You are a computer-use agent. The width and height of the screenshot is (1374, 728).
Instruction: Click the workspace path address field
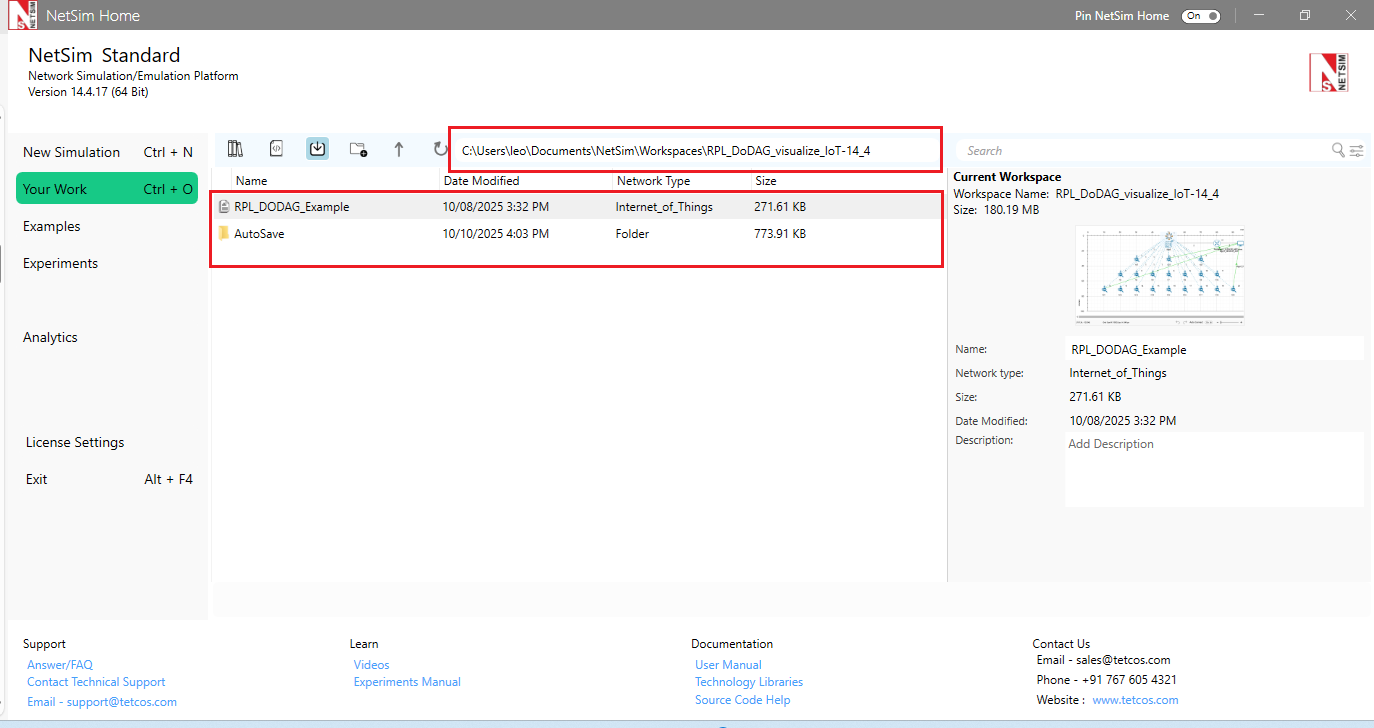[x=695, y=150]
